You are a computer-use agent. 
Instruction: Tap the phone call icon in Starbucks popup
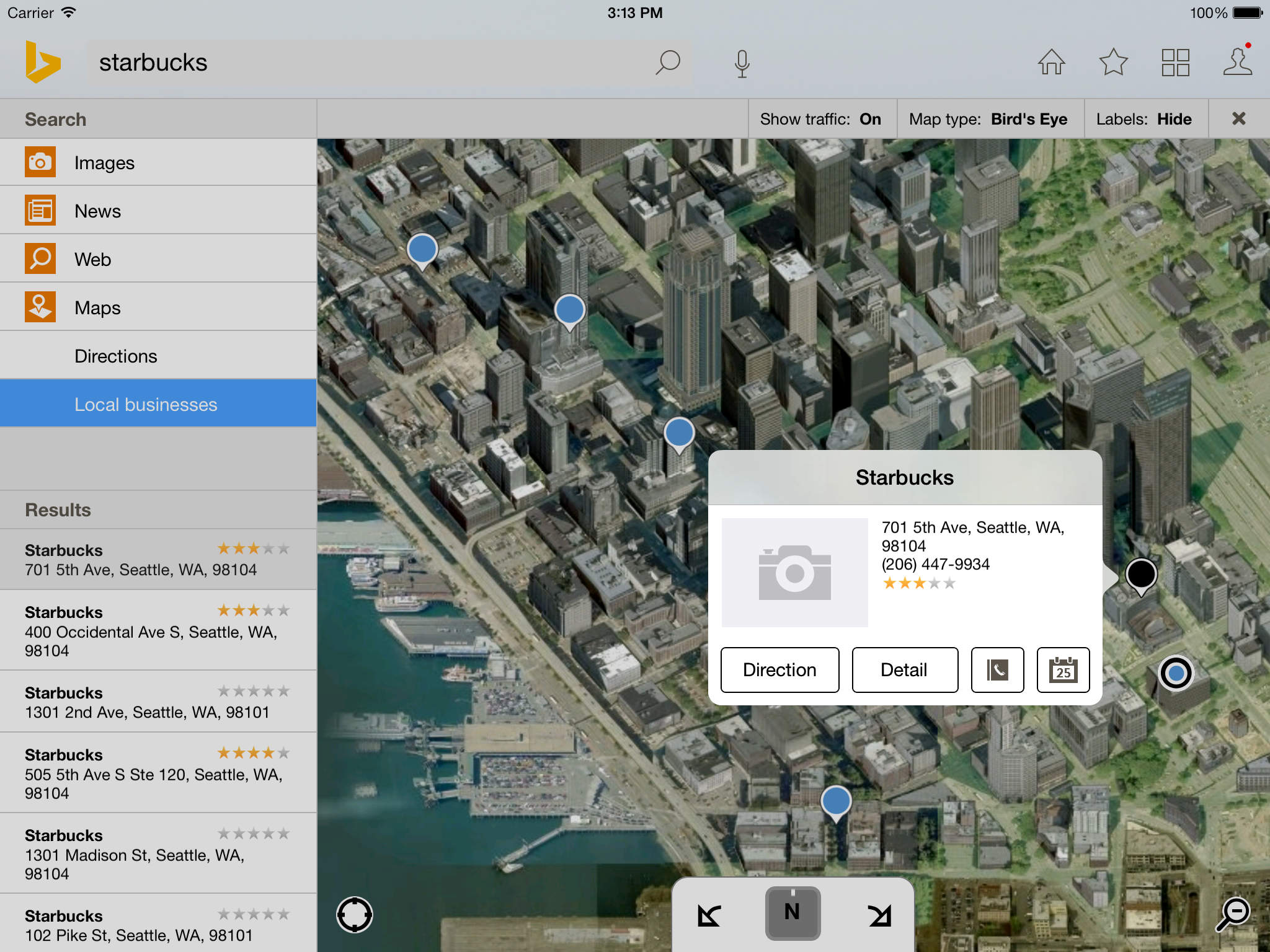click(997, 670)
